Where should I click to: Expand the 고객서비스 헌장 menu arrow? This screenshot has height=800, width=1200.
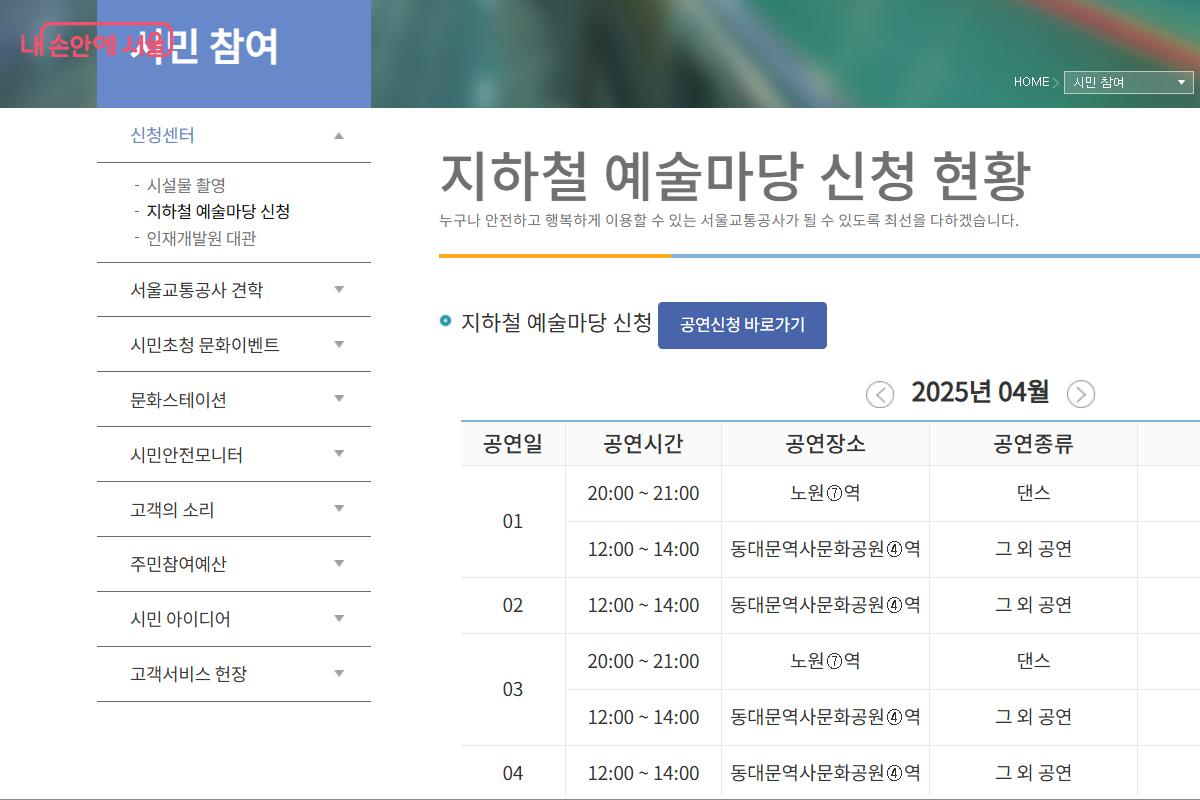click(339, 674)
